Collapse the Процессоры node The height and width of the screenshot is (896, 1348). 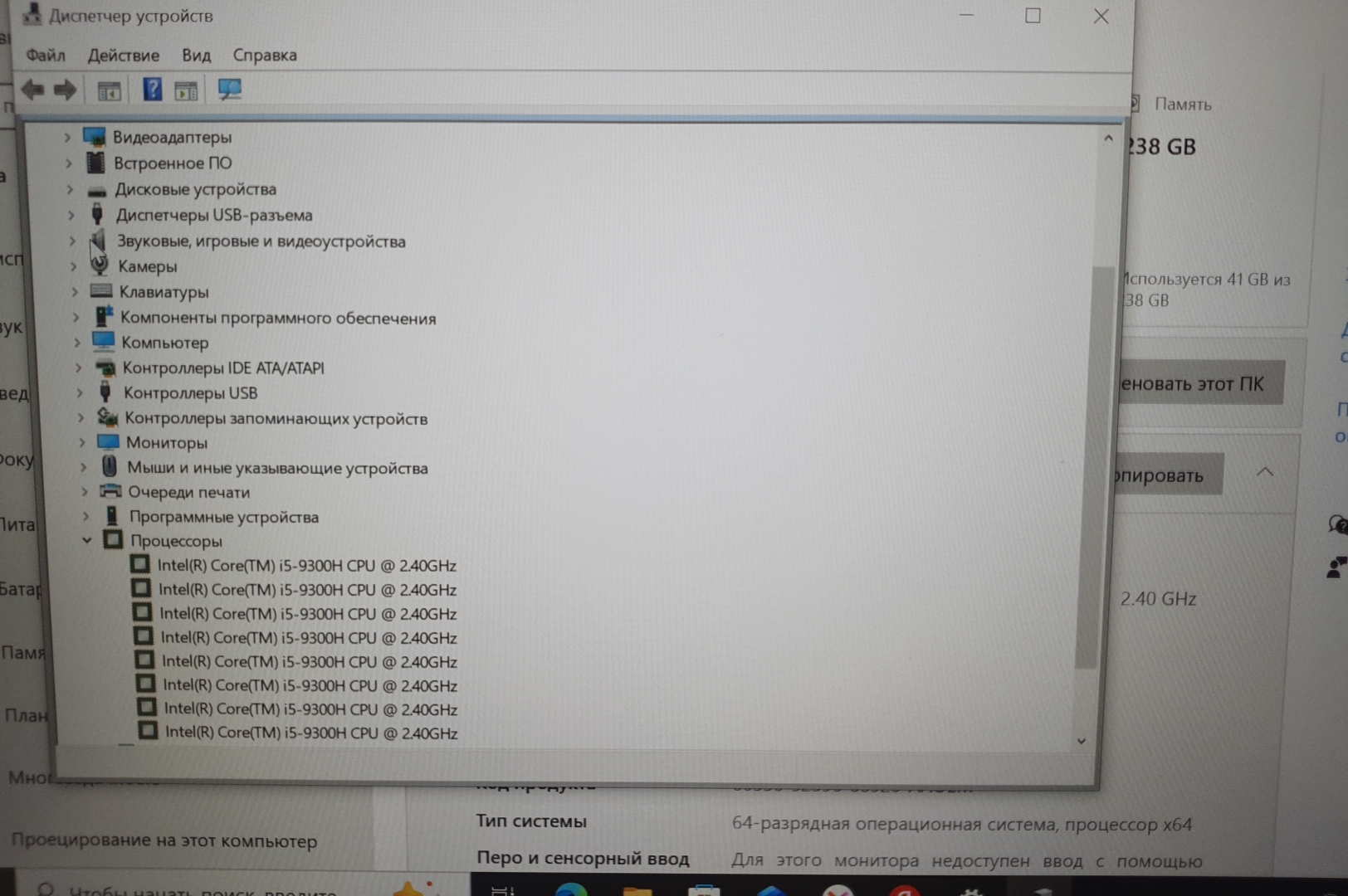(86, 541)
